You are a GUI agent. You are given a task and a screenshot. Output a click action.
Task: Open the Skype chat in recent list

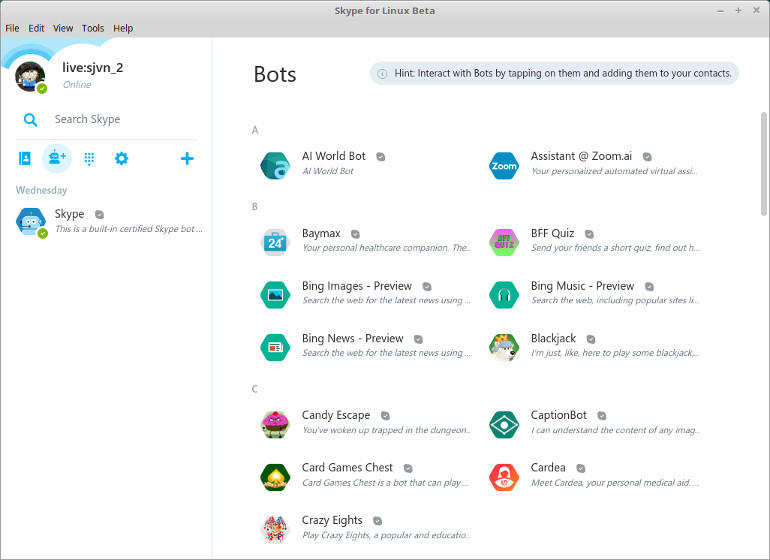pyautogui.click(x=106, y=222)
